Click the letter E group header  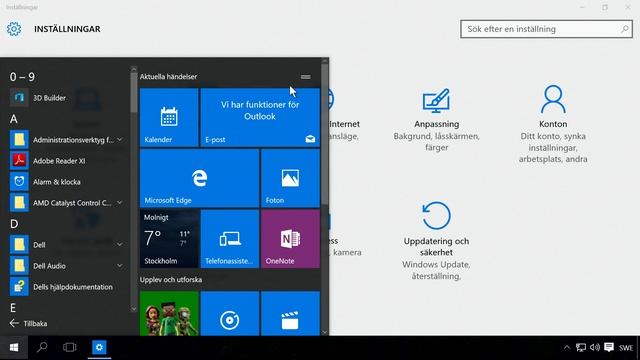click(13, 308)
